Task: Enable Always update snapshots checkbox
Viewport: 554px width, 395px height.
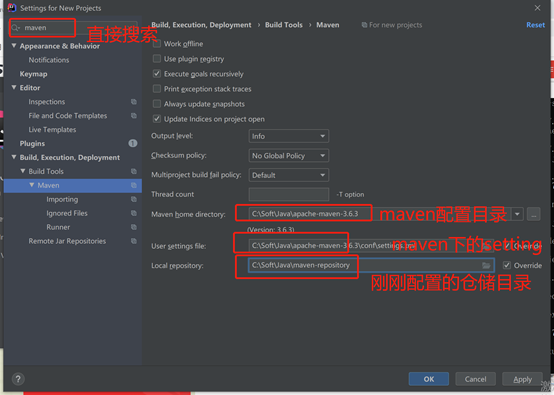Action: coord(157,104)
